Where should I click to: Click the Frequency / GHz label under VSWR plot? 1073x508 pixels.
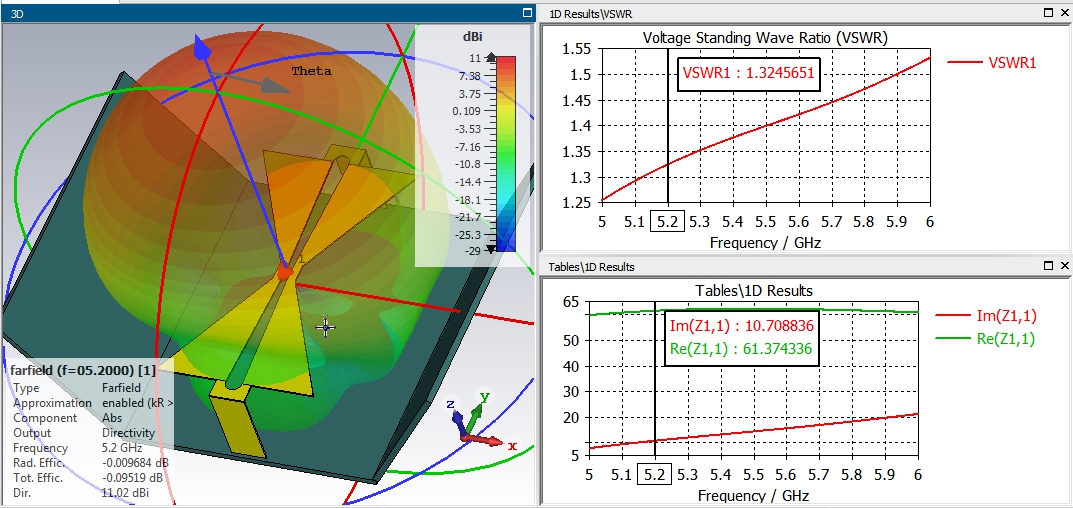(x=765, y=242)
